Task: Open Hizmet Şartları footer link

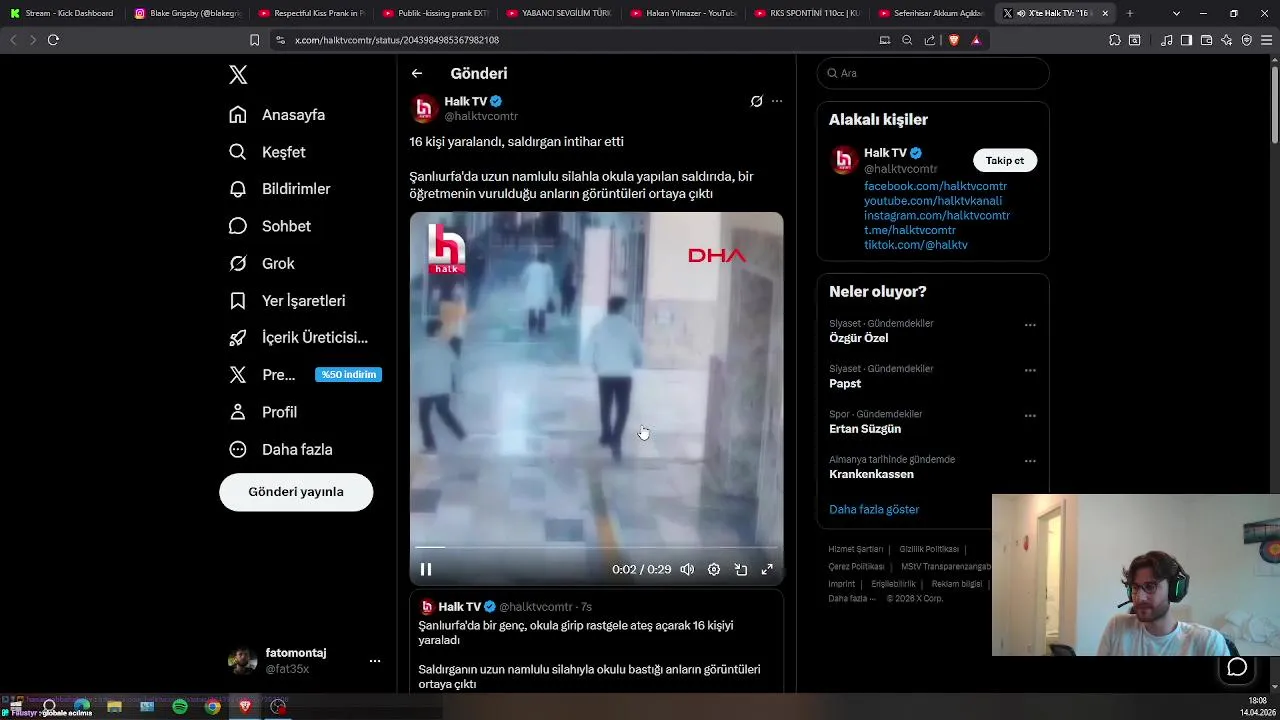Action: (856, 549)
